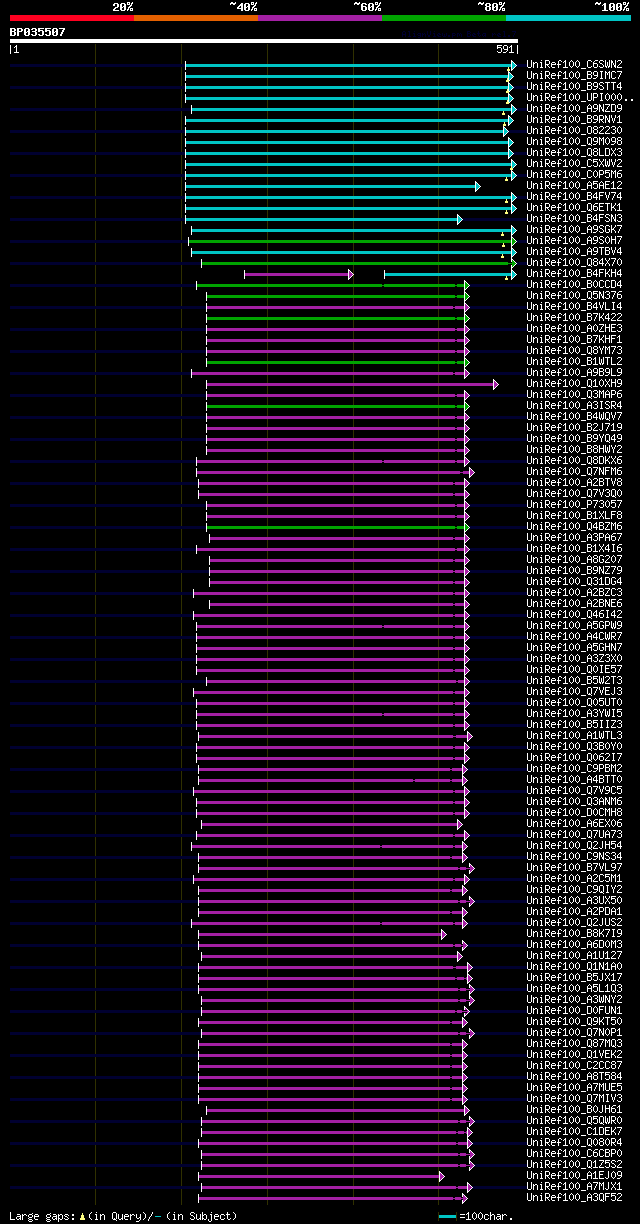Select hit label UniRef100_B7VL97
This screenshot has width=640, height=1224.
[574, 867]
